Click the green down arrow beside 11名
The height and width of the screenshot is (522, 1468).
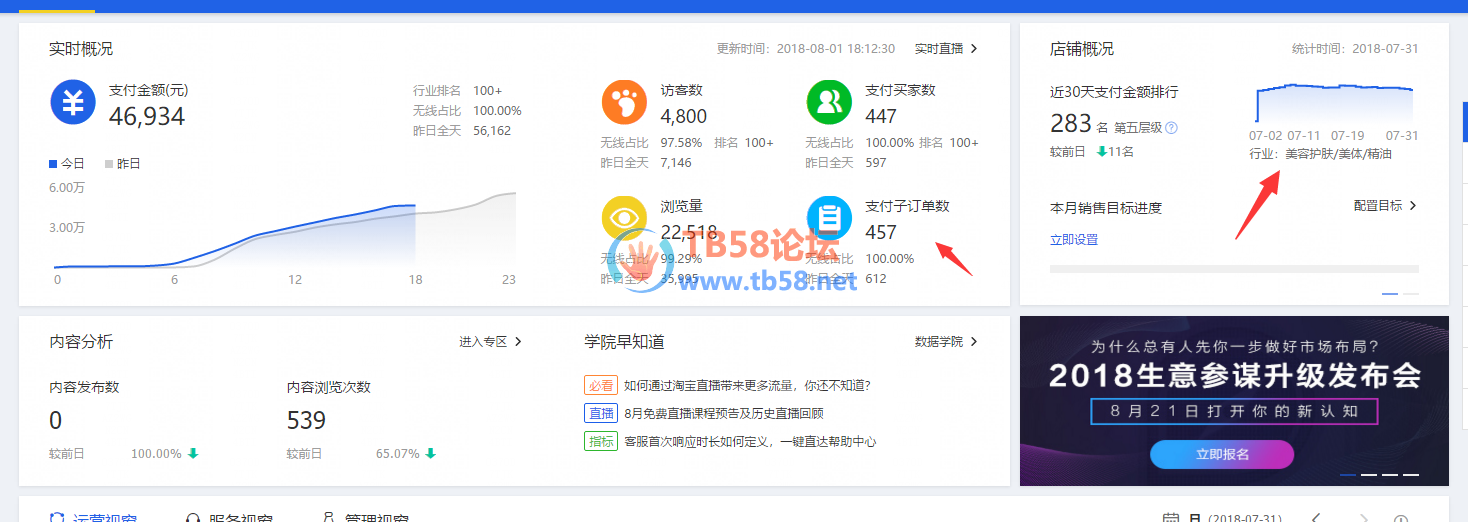[x=1101, y=152]
